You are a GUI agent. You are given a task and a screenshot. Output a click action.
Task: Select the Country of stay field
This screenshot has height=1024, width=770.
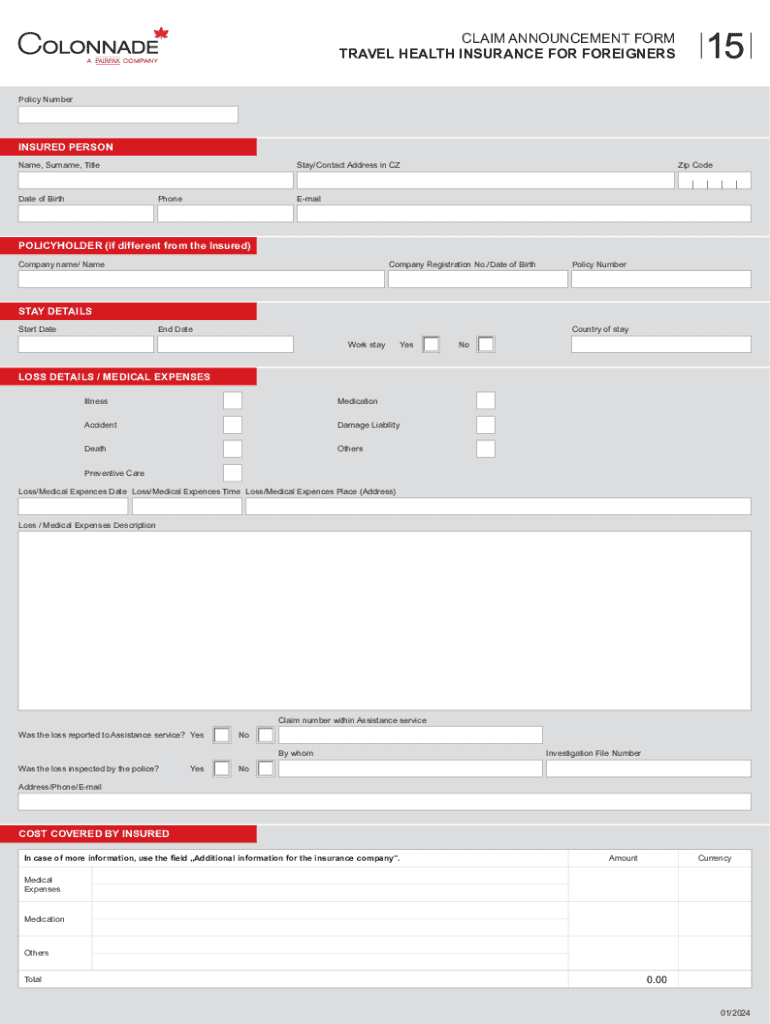pyautogui.click(x=660, y=345)
